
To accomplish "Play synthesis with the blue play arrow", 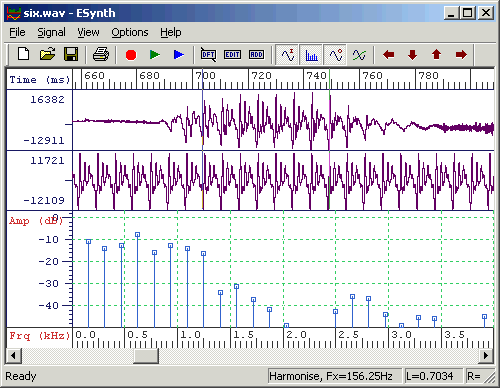I will tap(179, 54).
